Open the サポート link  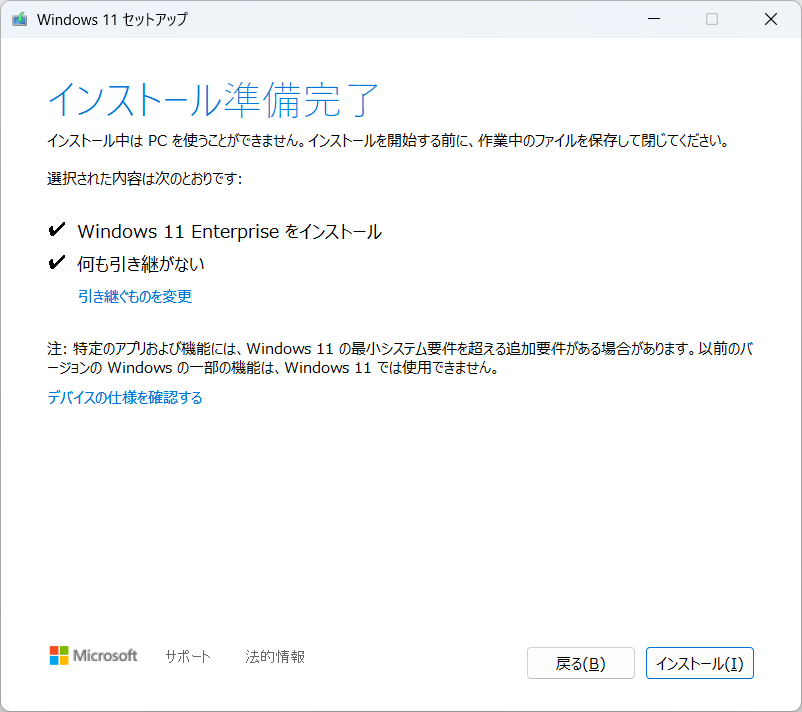188,656
